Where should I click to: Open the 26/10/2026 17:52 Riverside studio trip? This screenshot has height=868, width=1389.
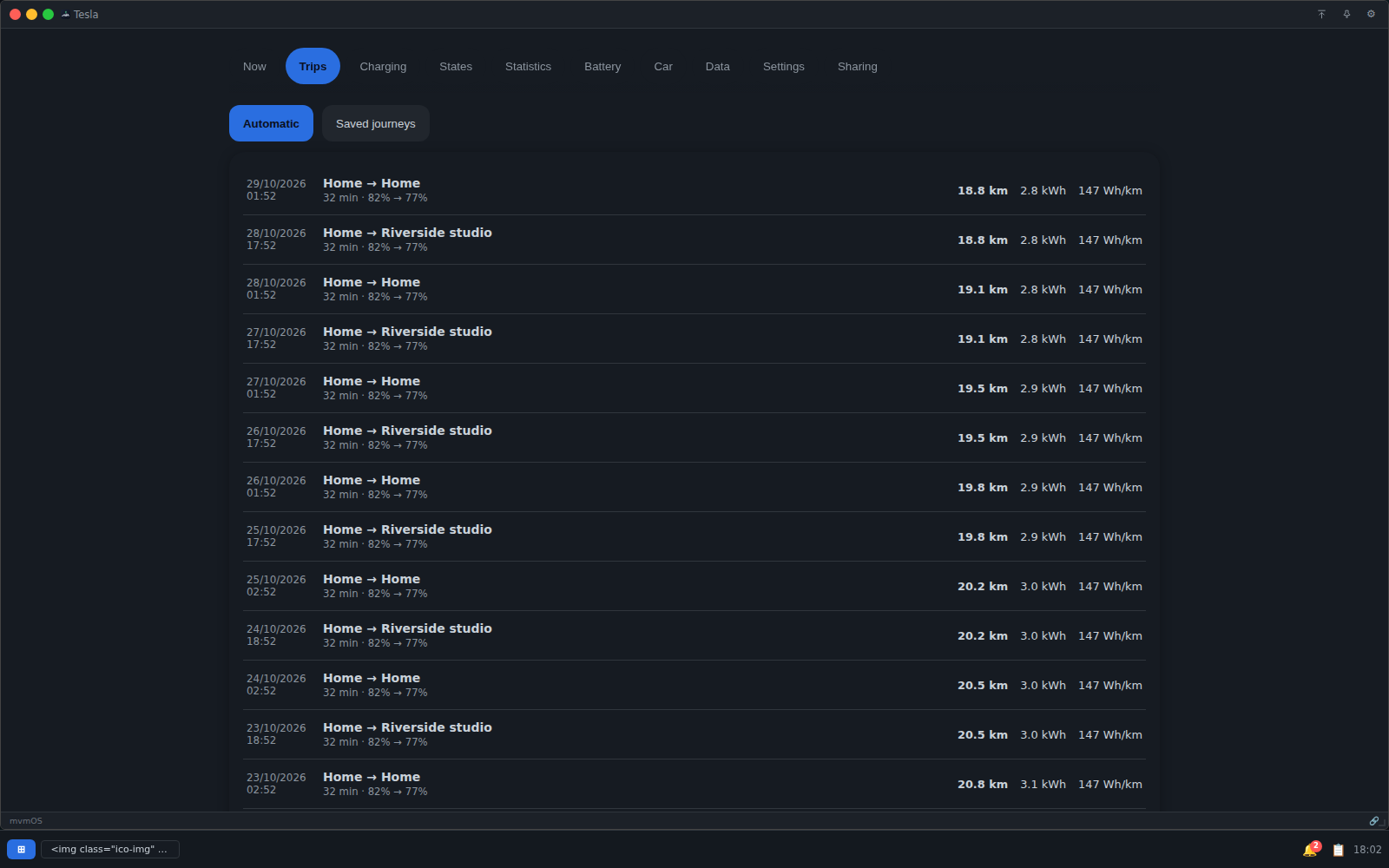[x=694, y=437]
